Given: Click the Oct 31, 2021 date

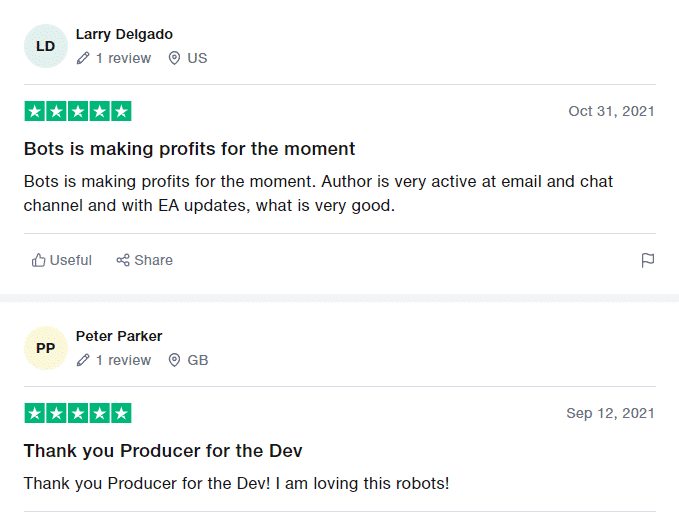Looking at the screenshot, I should (x=611, y=111).
